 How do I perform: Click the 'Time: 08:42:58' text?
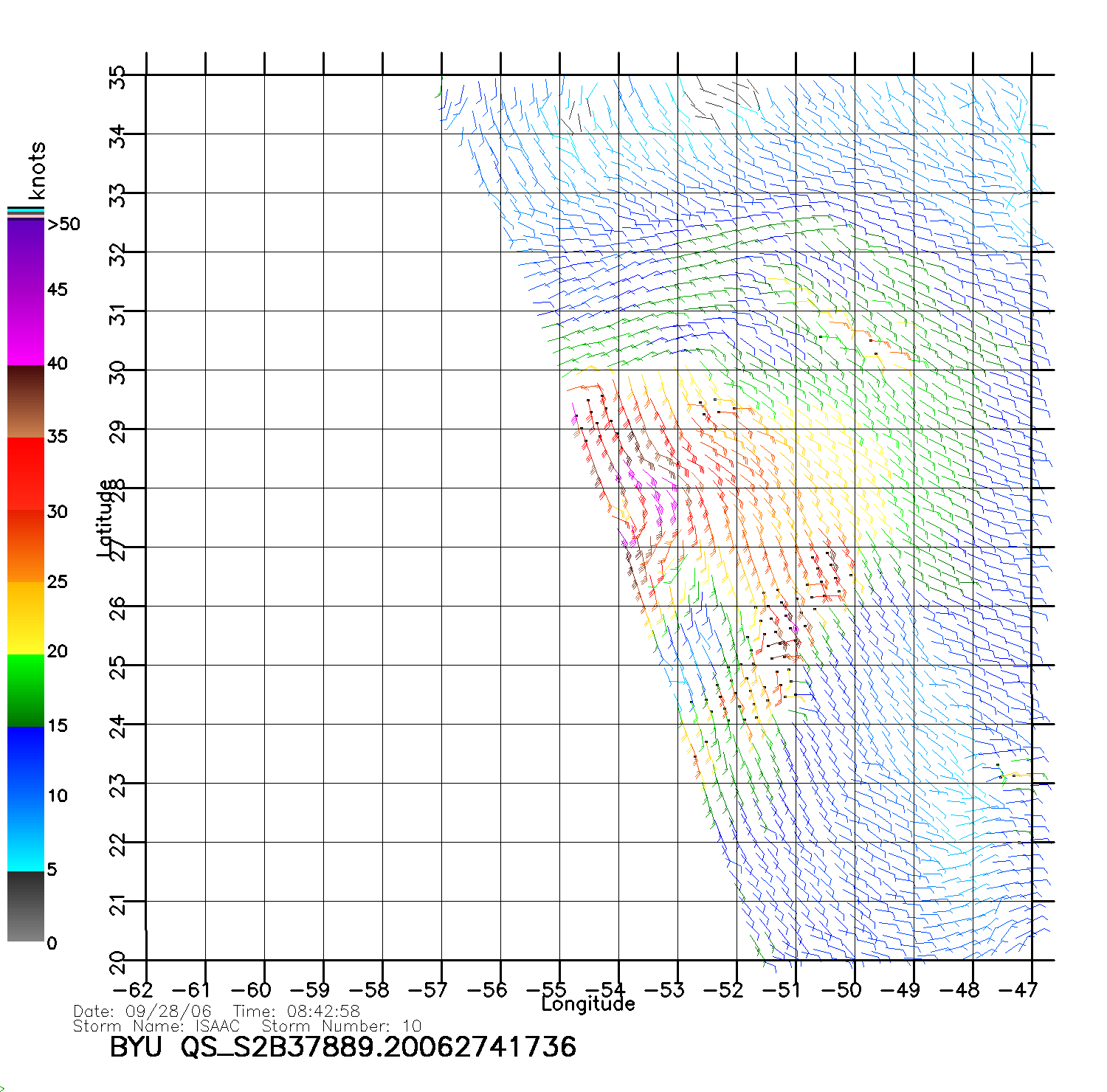pyautogui.click(x=297, y=1012)
